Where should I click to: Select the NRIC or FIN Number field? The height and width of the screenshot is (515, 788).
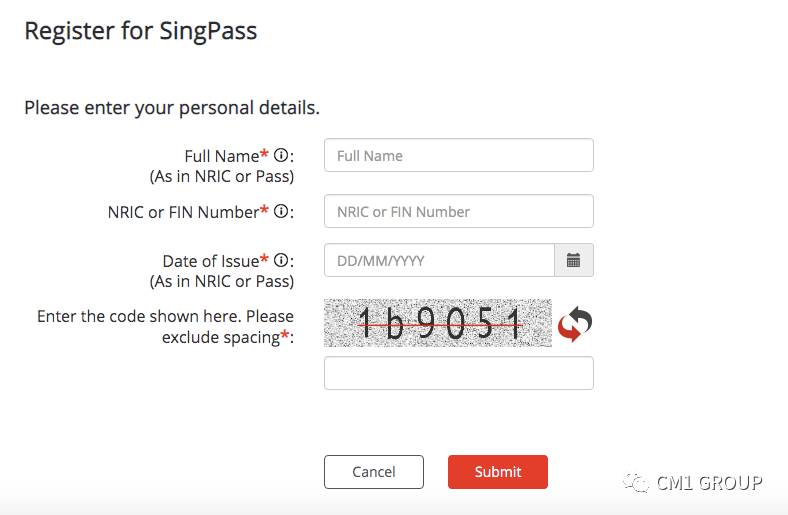click(x=458, y=212)
